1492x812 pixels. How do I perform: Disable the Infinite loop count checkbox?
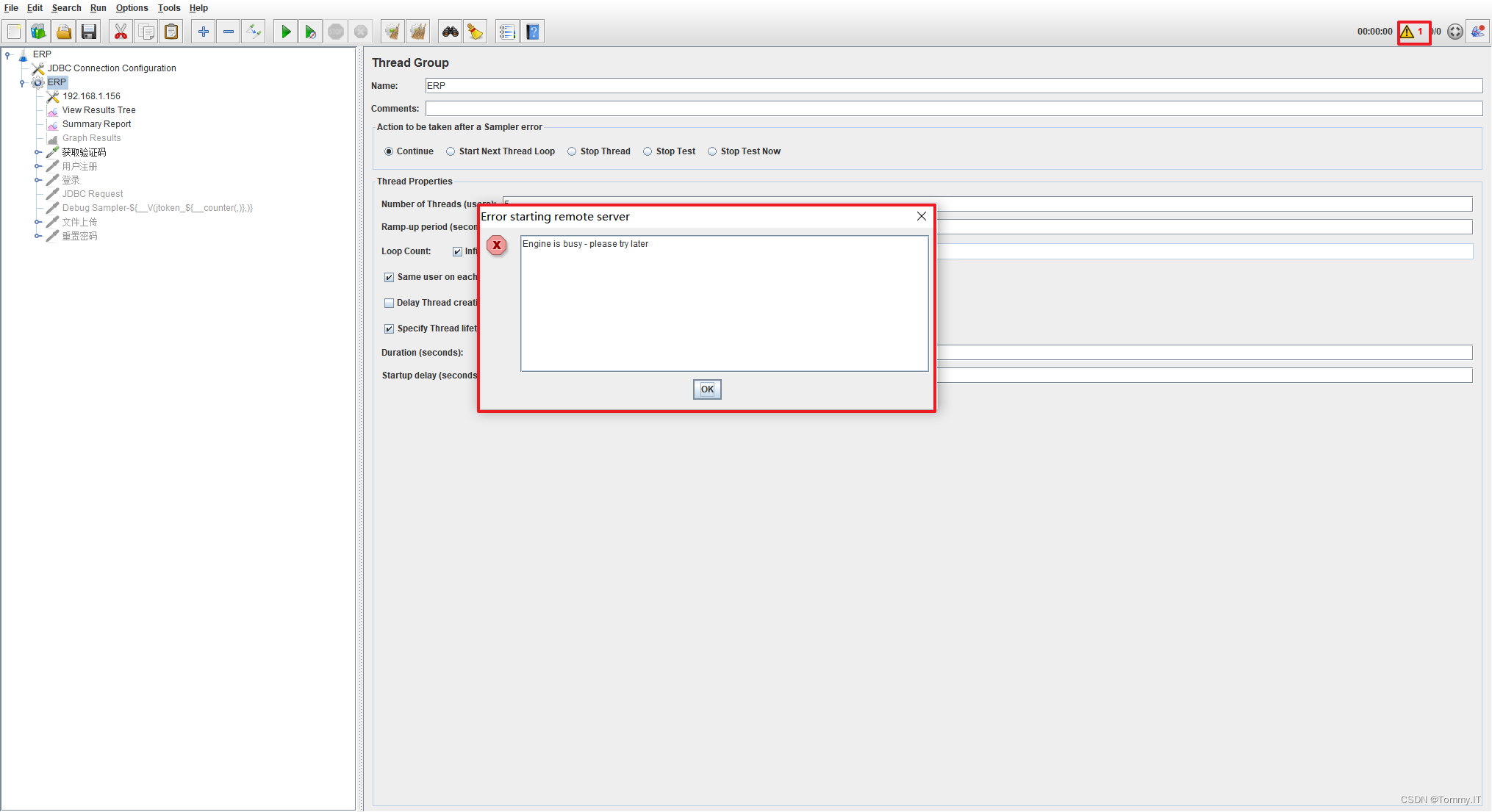pyautogui.click(x=457, y=251)
